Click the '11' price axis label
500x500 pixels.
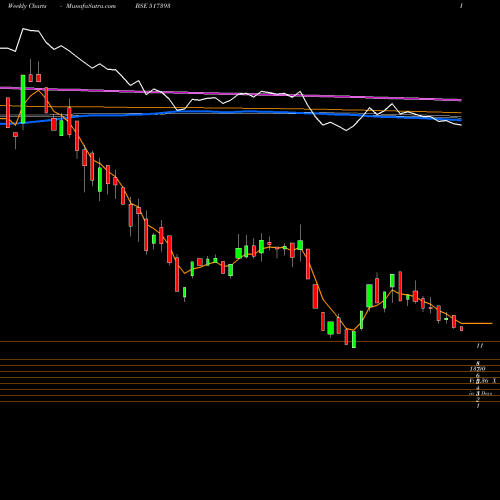(x=480, y=346)
